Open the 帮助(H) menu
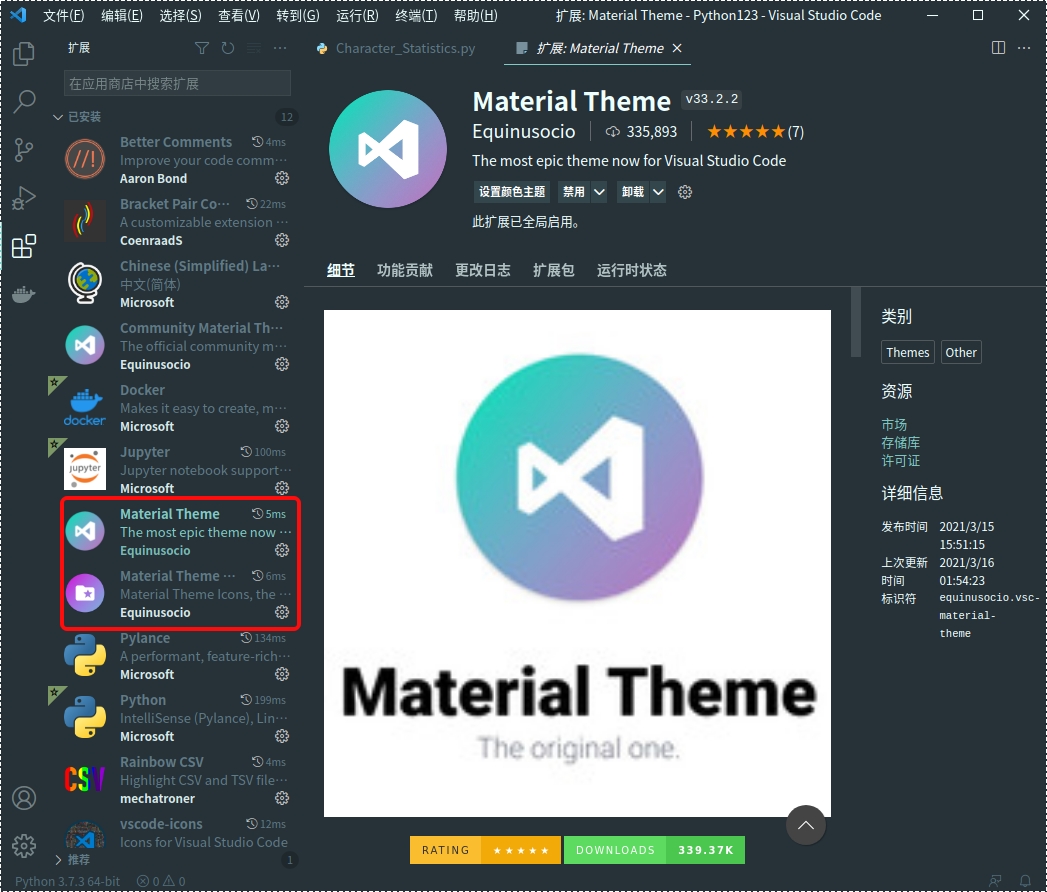 click(x=475, y=15)
